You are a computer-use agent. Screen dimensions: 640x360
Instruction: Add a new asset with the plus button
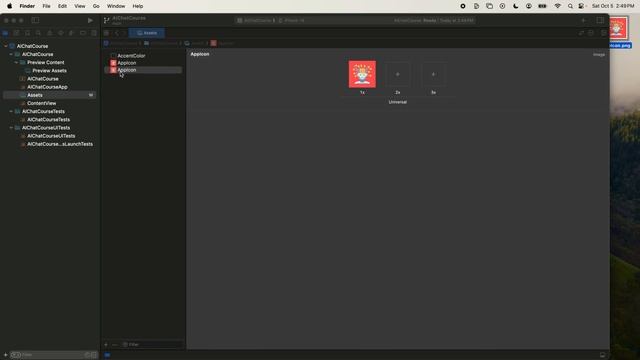pyautogui.click(x=106, y=344)
